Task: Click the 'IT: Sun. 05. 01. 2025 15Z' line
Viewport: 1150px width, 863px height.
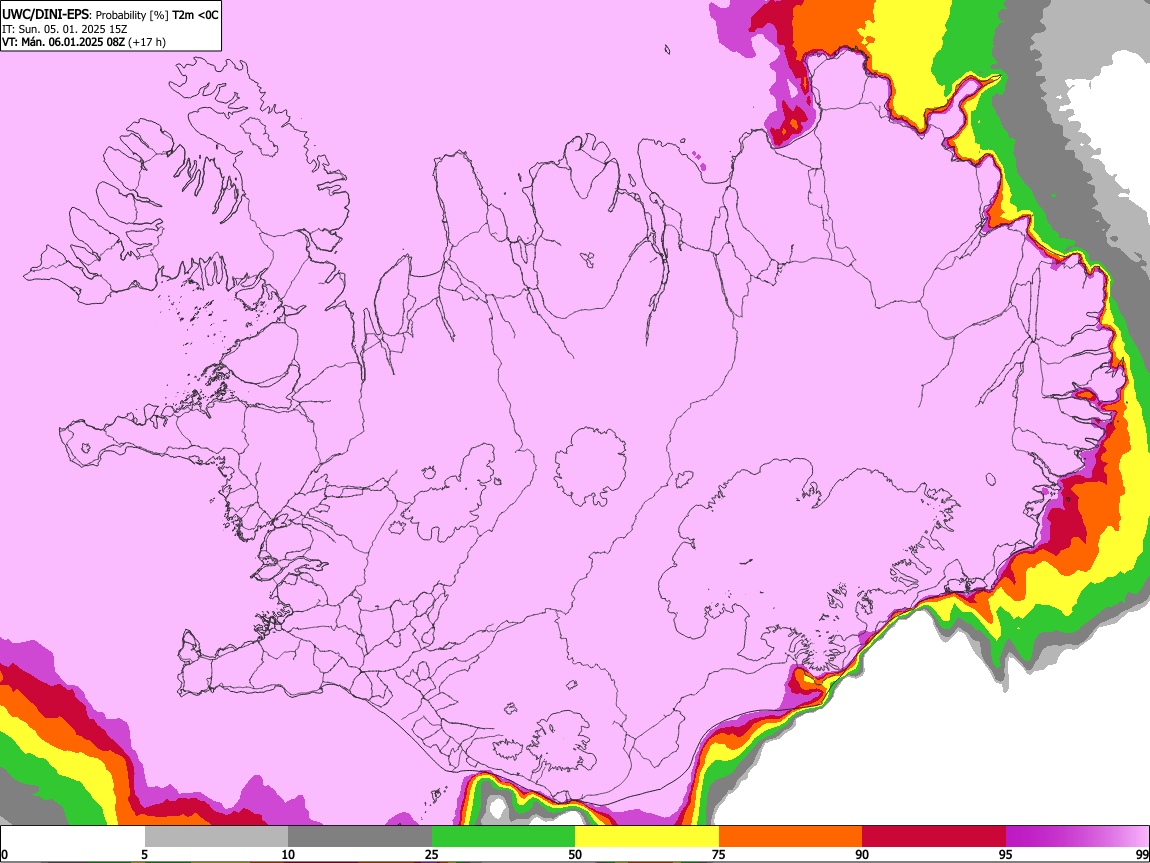Action: [65, 29]
